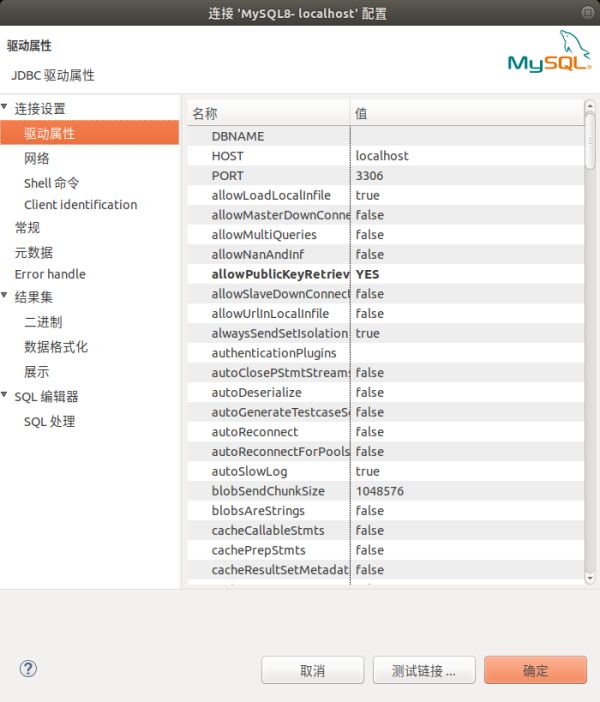Open the 展示 settings page
This screenshot has height=702, width=600.
[37, 372]
